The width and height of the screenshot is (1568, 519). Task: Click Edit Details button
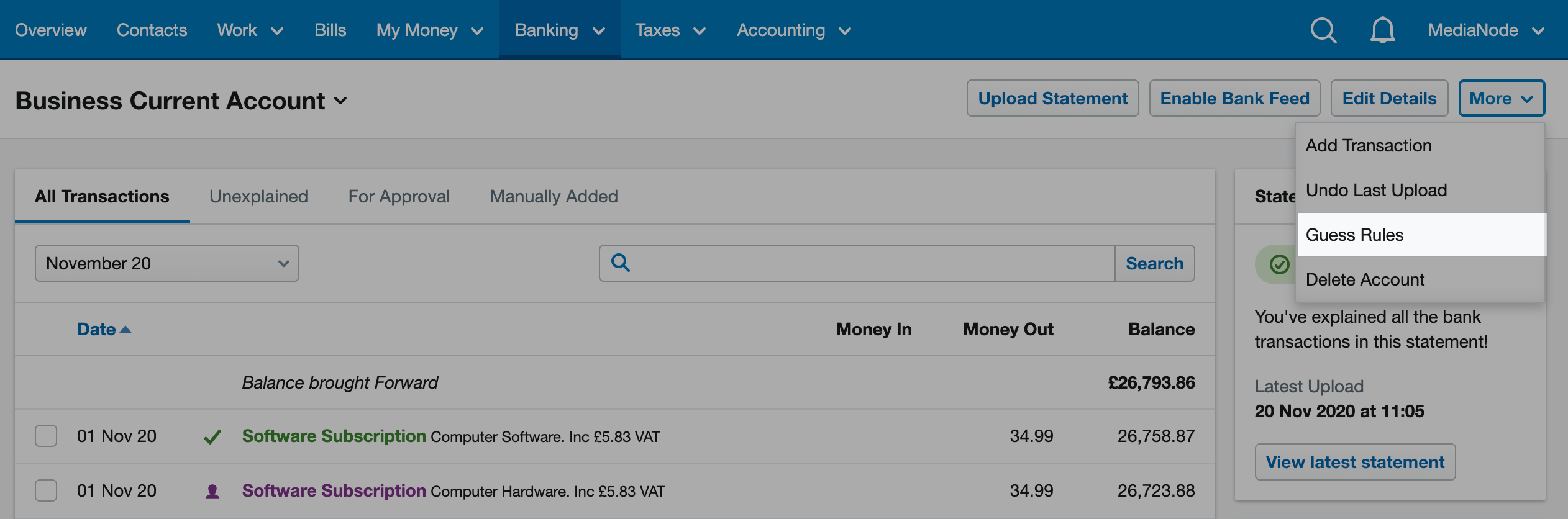click(1389, 98)
